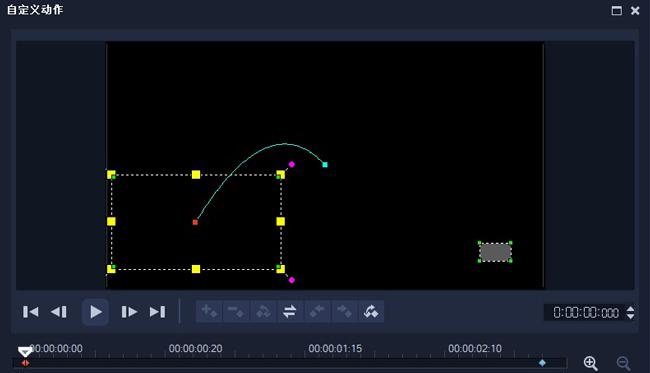The width and height of the screenshot is (650, 373).
Task: Click the Add Key Frame icon
Action: [209, 311]
